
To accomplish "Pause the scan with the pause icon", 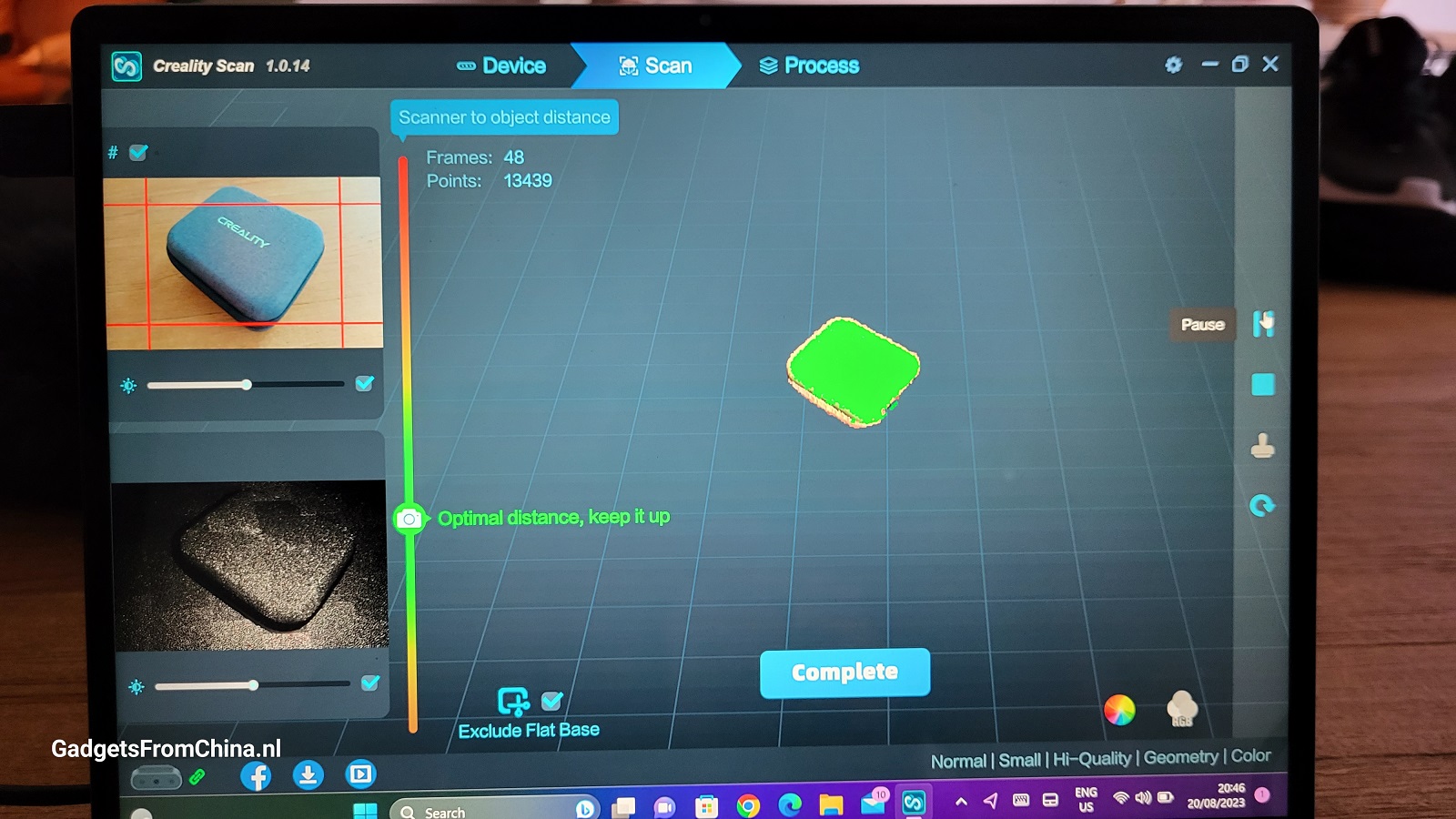I will pyautogui.click(x=1263, y=324).
